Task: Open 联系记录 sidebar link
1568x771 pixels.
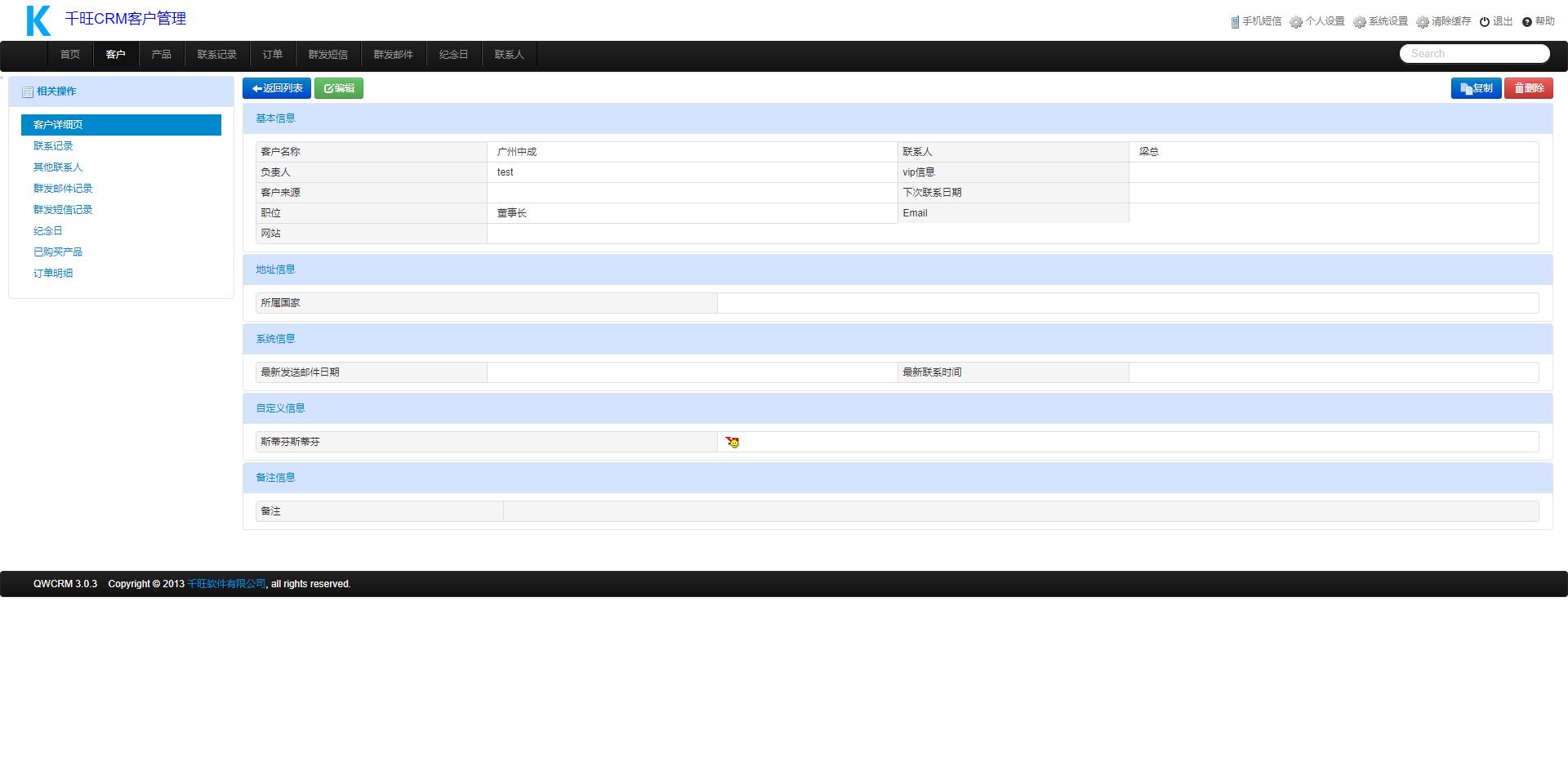Action: (x=53, y=146)
